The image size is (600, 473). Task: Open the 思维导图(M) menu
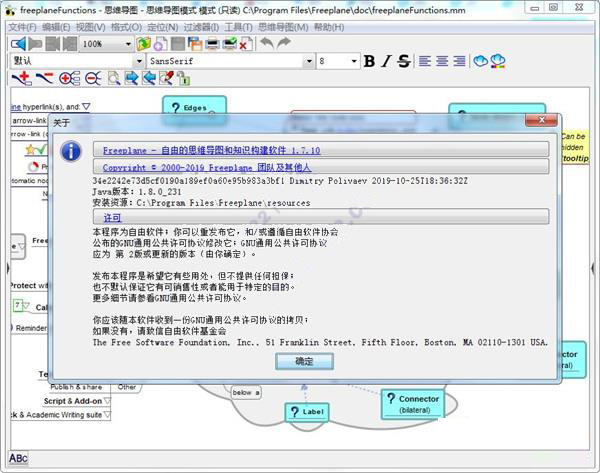point(283,28)
